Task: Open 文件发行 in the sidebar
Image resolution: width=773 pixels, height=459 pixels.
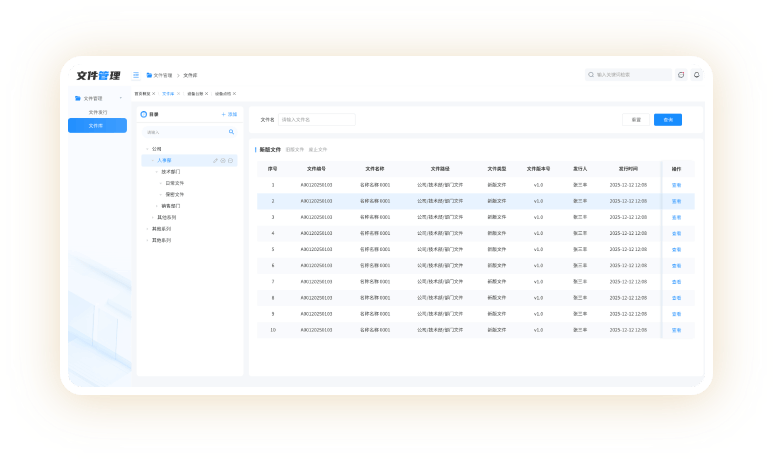Action: pyautogui.click(x=97, y=112)
